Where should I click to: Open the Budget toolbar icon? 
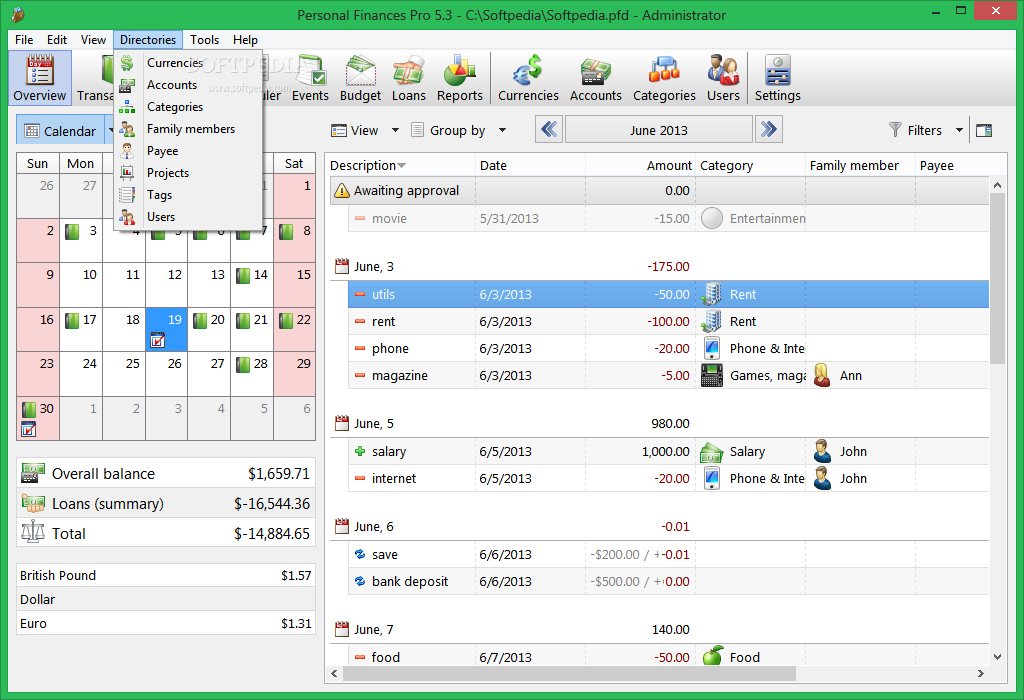click(x=360, y=78)
